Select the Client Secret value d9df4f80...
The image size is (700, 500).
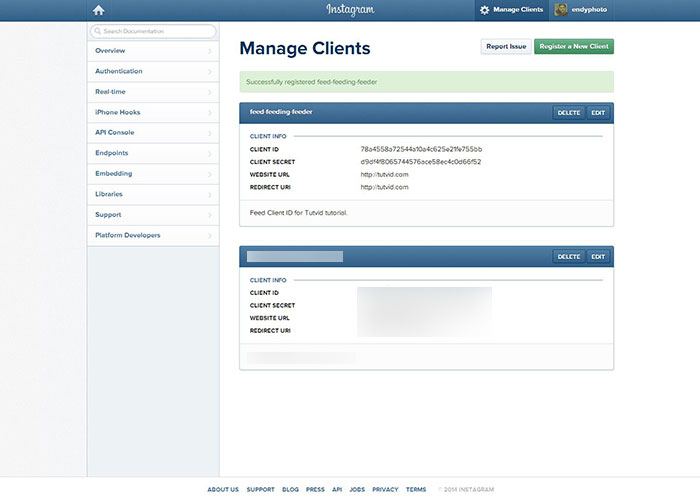point(421,162)
